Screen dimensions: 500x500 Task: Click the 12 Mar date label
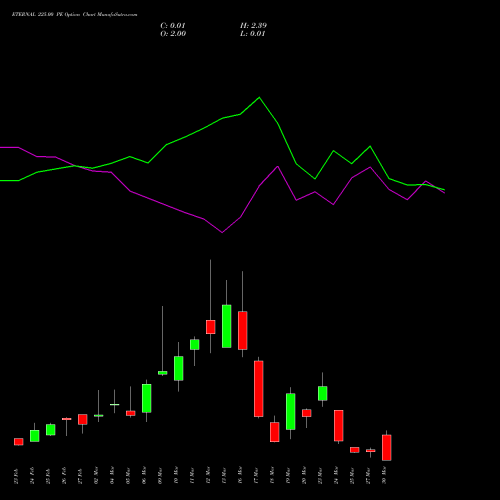coord(208,475)
